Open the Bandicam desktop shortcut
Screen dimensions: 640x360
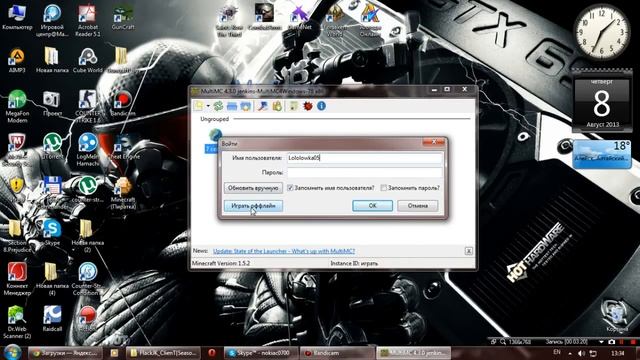point(122,104)
